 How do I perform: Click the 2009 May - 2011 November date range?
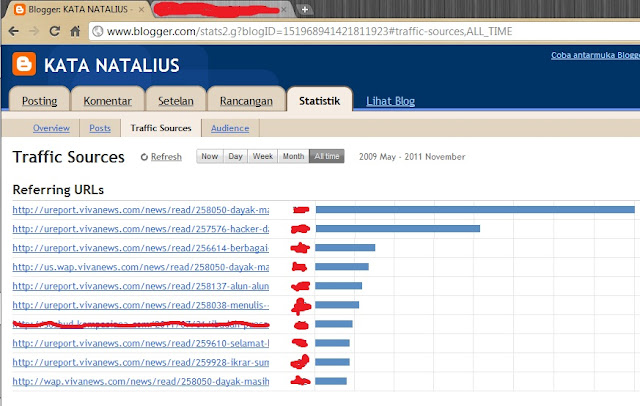point(412,157)
